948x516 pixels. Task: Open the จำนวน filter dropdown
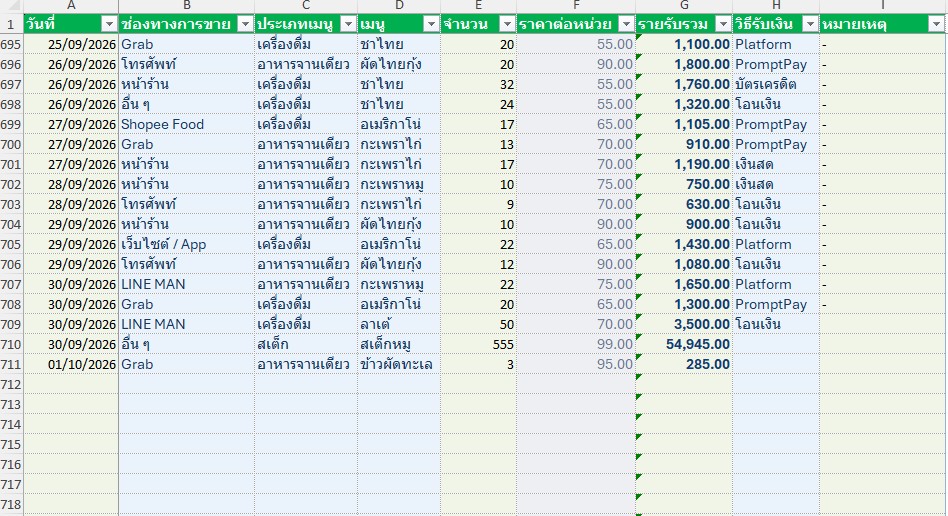pyautogui.click(x=507, y=24)
